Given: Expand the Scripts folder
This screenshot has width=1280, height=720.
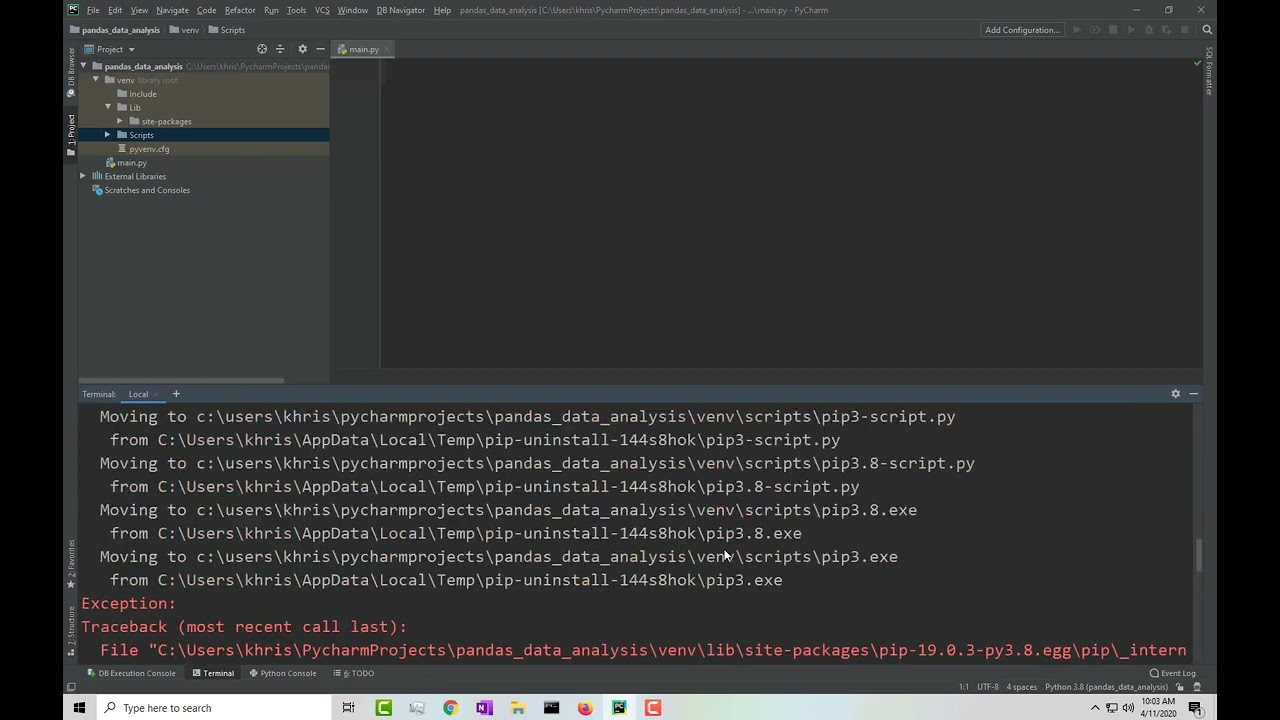Looking at the screenshot, I should [x=108, y=135].
